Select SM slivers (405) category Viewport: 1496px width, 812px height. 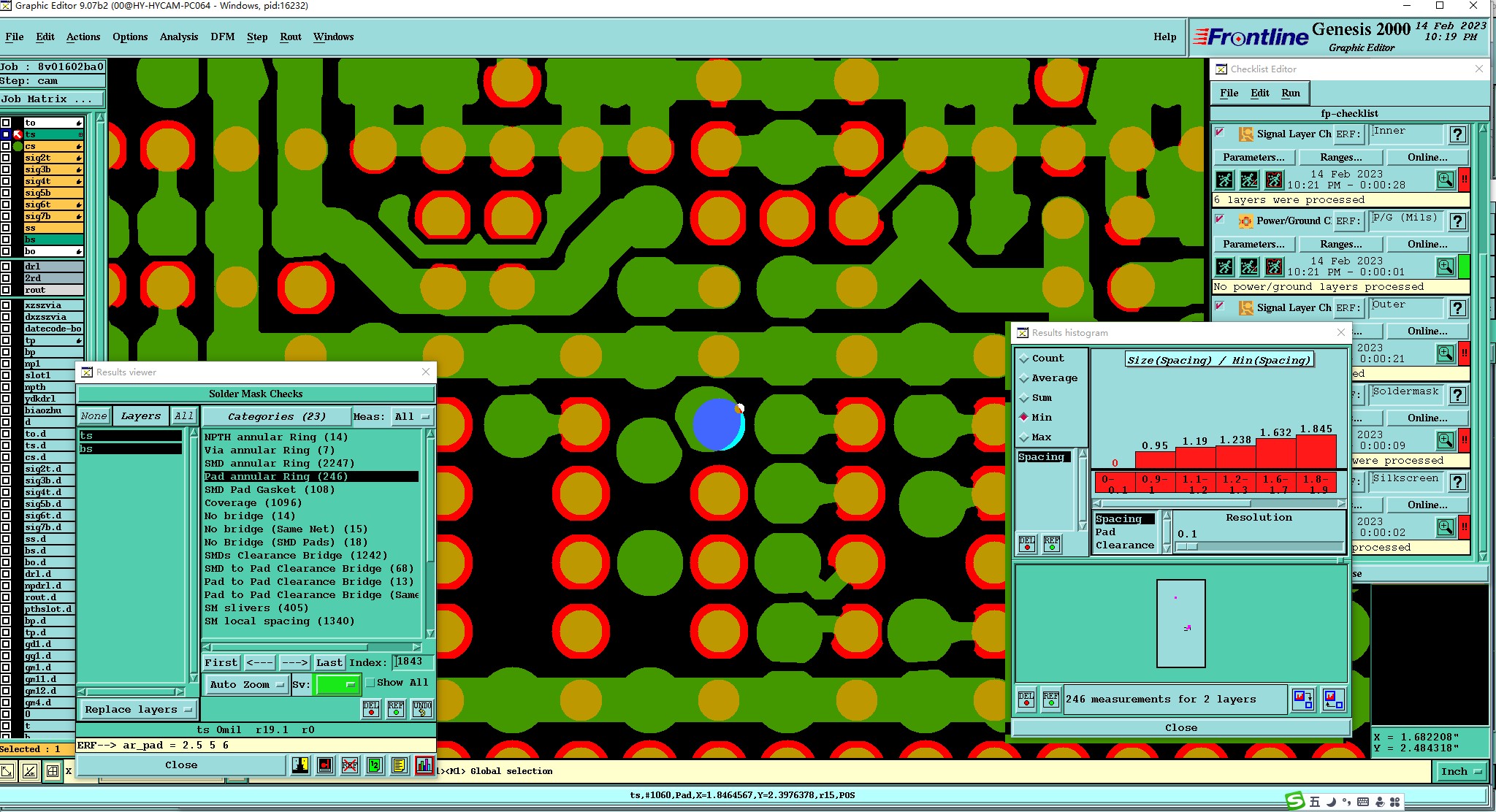pyautogui.click(x=256, y=608)
